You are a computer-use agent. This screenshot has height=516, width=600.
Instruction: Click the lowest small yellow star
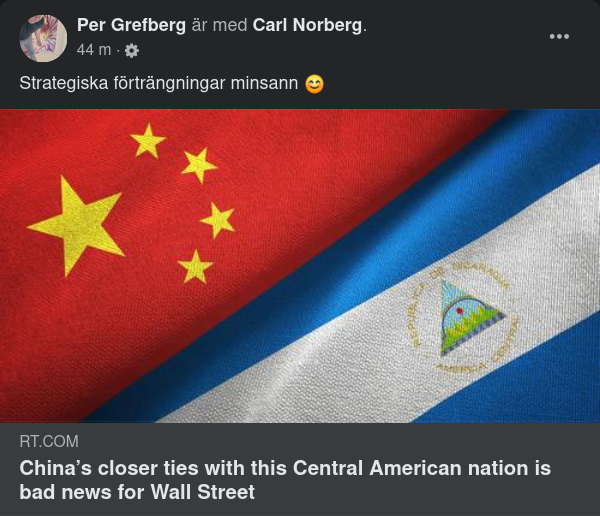pyautogui.click(x=195, y=266)
